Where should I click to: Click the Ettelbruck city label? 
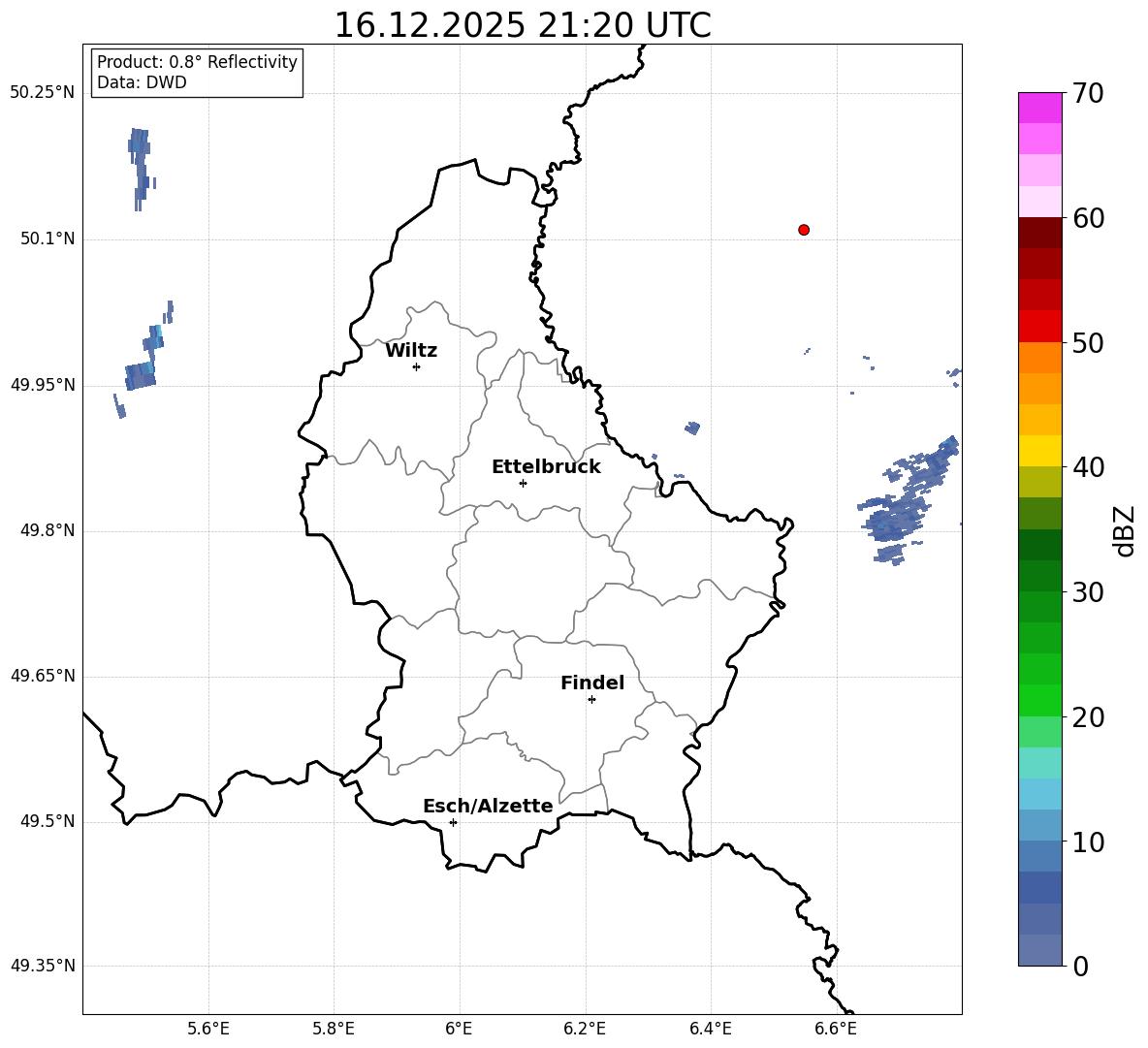click(546, 467)
